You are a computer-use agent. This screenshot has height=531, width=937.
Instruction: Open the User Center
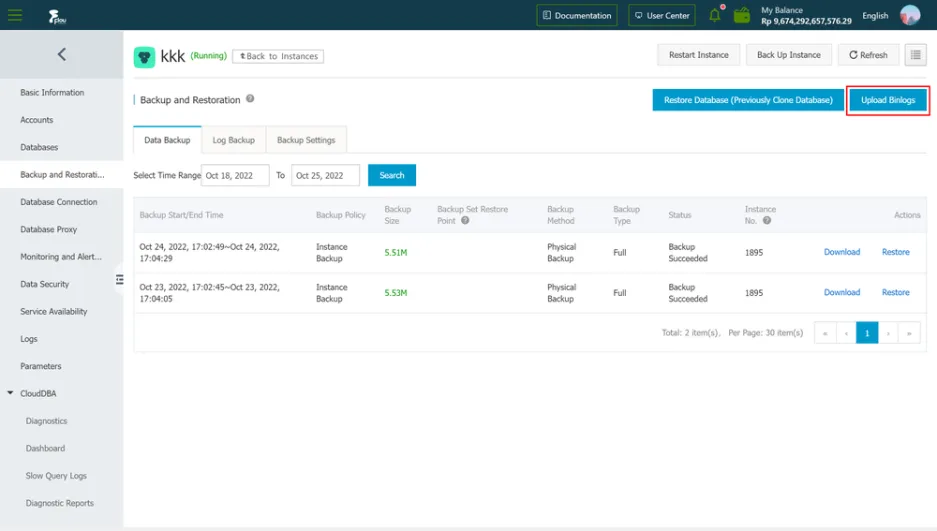(662, 16)
